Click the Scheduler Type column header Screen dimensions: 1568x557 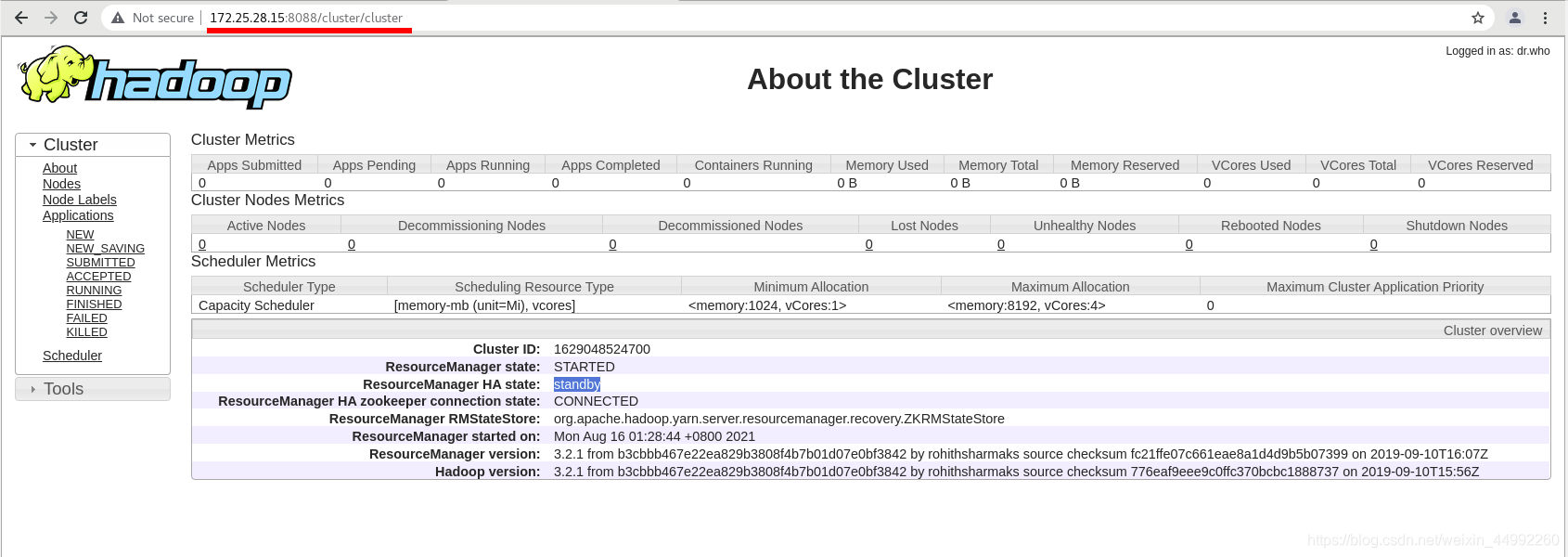pos(289,287)
